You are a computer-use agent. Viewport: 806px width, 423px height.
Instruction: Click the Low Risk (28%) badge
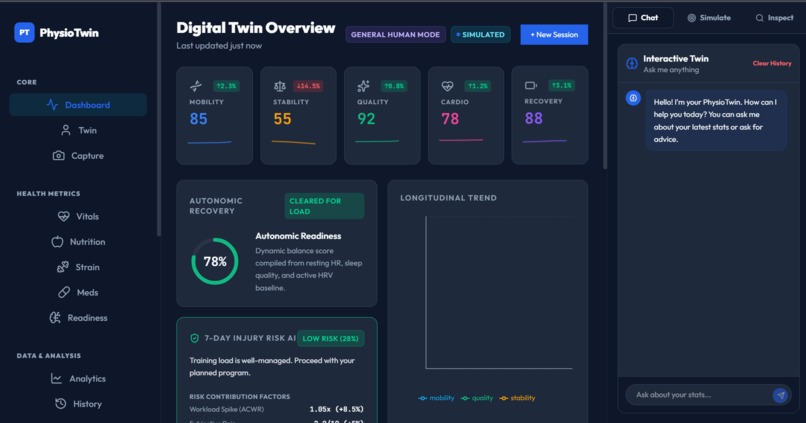click(x=331, y=338)
